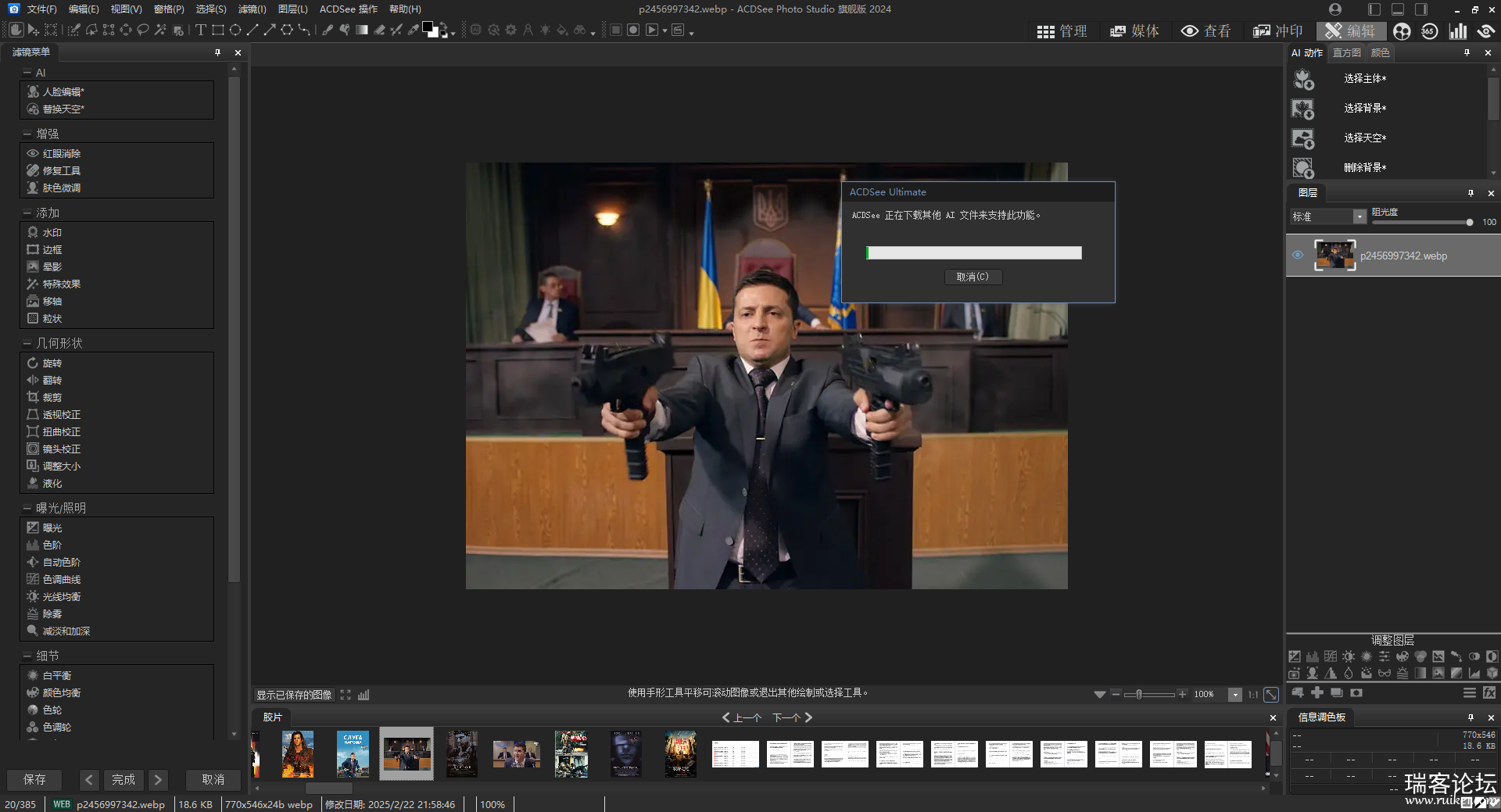
Task: Choose the Rectangle shape tool
Action: (218, 30)
